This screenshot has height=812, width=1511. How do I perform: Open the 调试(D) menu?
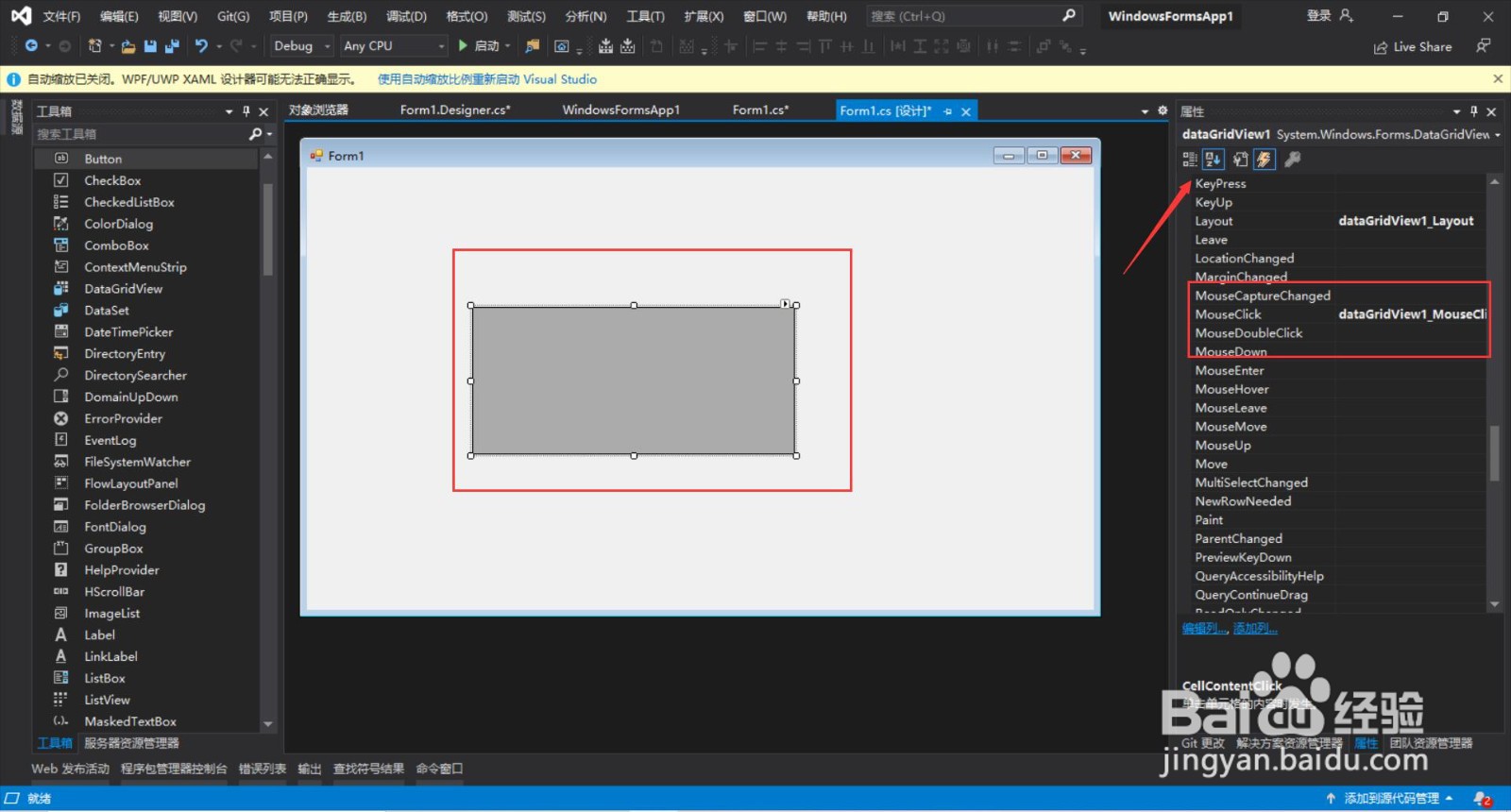[x=406, y=16]
